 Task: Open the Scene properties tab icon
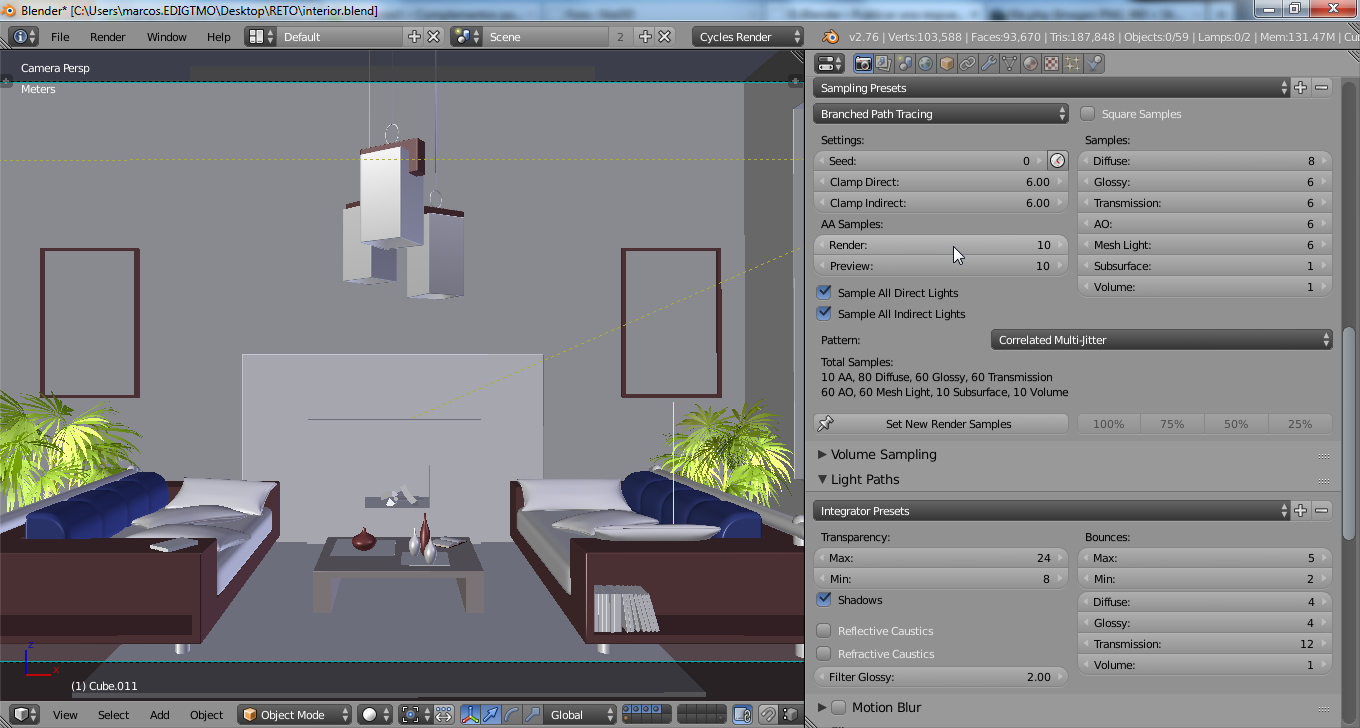[905, 63]
